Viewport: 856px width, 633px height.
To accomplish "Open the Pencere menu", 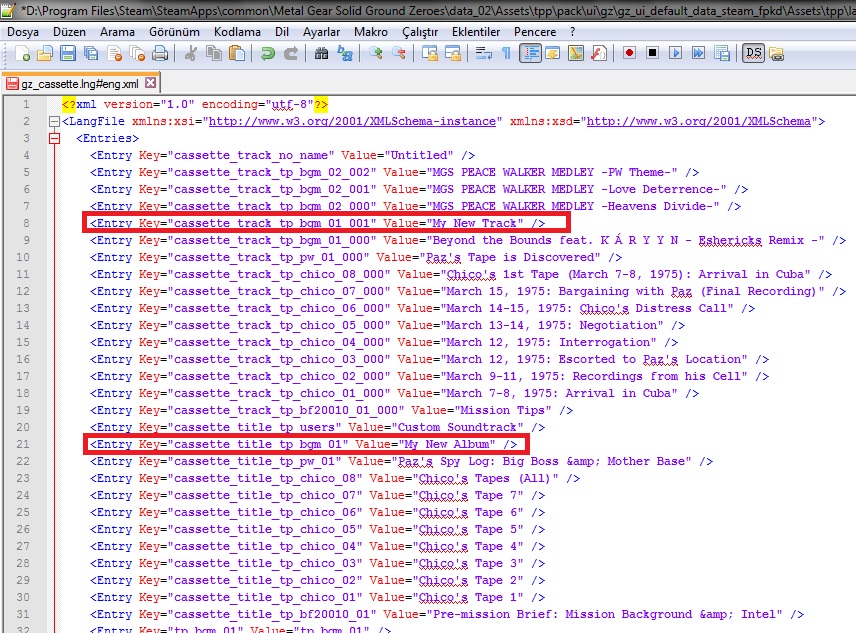I will 535,32.
